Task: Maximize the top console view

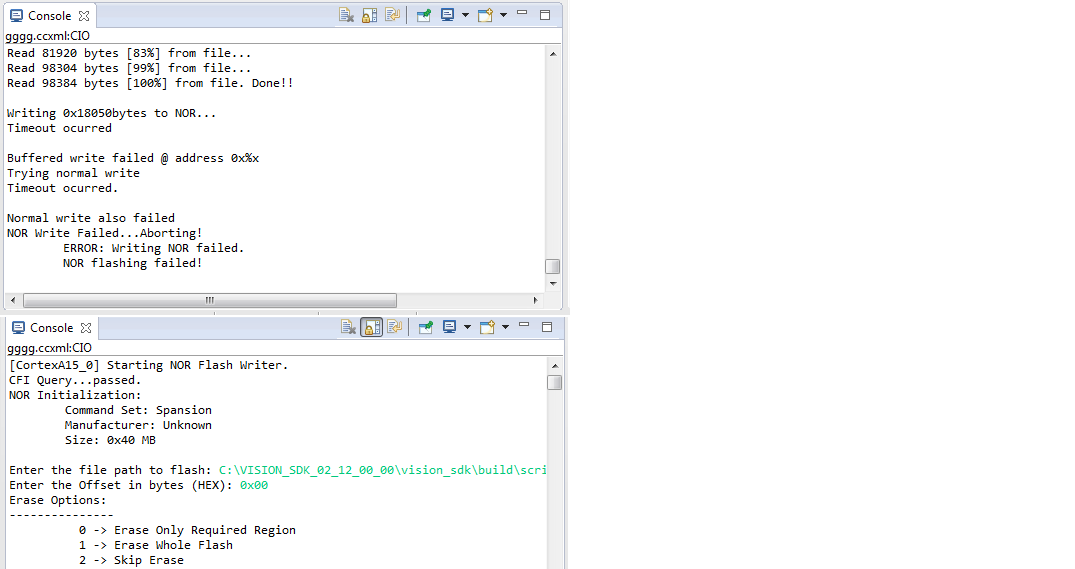Action: click(x=545, y=14)
